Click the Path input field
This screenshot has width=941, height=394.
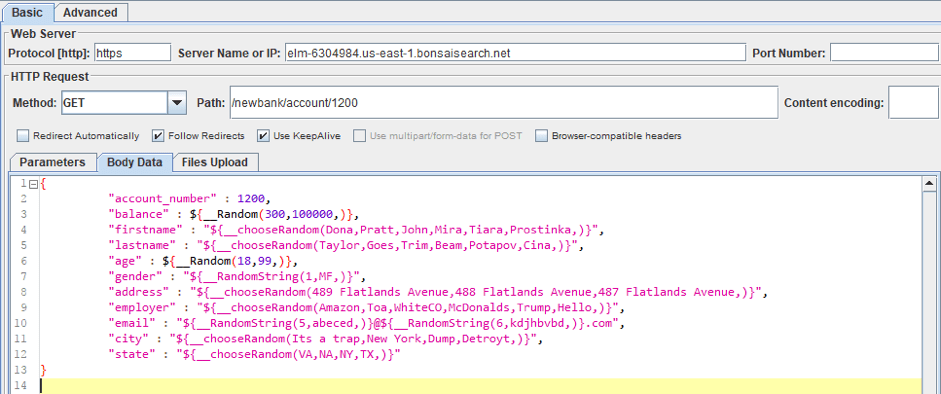503,103
